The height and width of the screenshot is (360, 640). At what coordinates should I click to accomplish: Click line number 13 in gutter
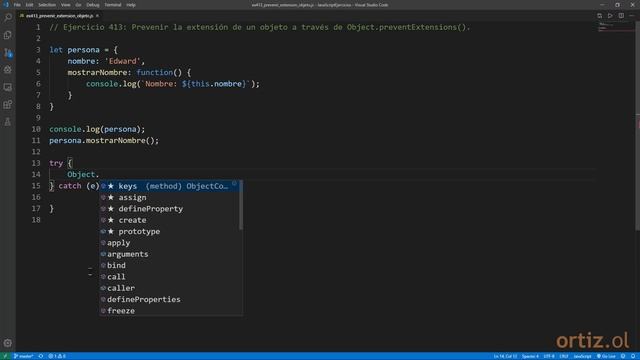coord(36,163)
